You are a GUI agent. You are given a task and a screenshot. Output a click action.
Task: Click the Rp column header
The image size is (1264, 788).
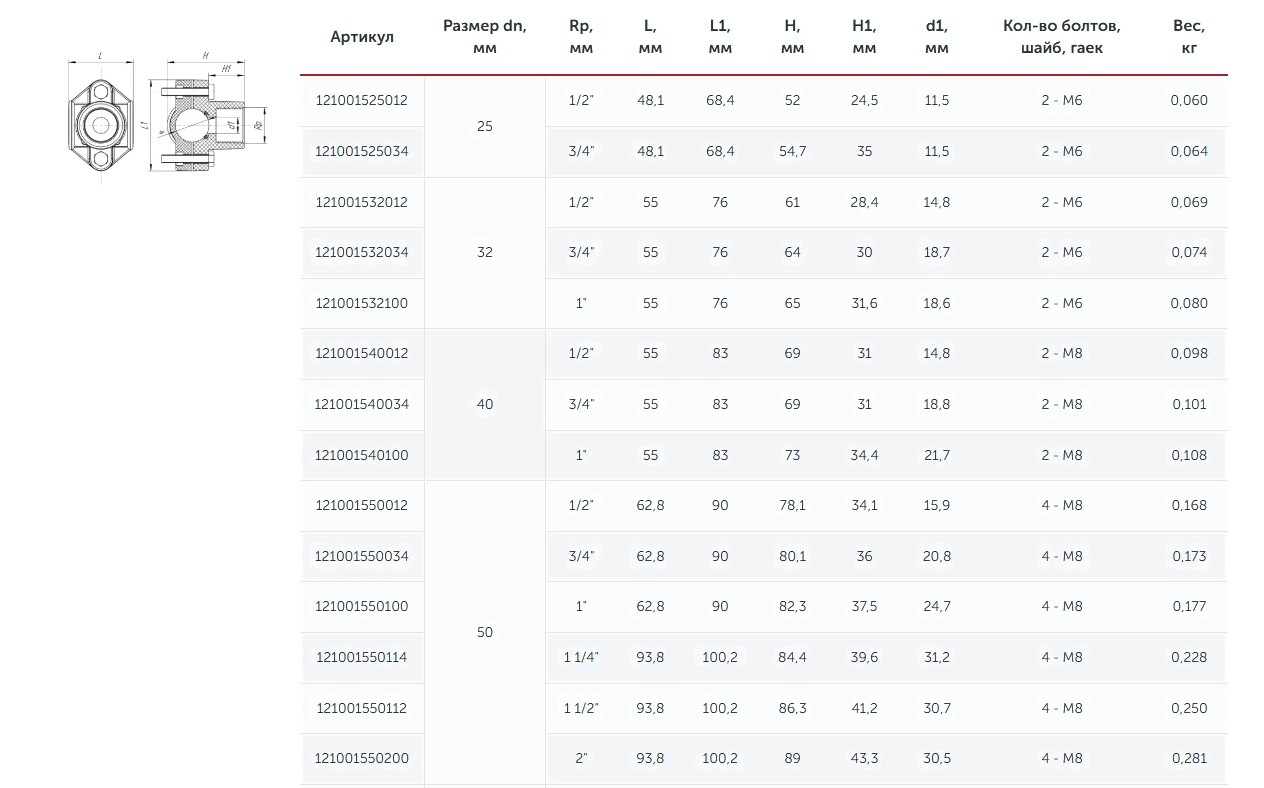580,37
